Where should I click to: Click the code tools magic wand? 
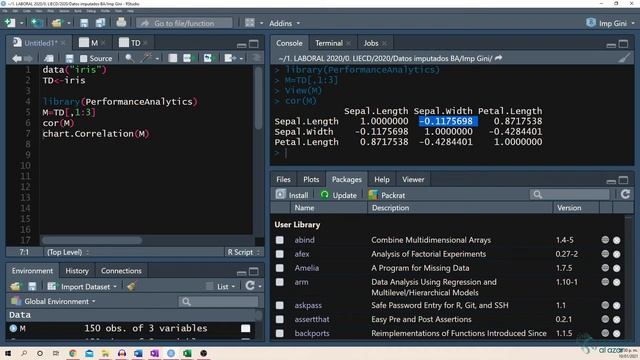146,58
